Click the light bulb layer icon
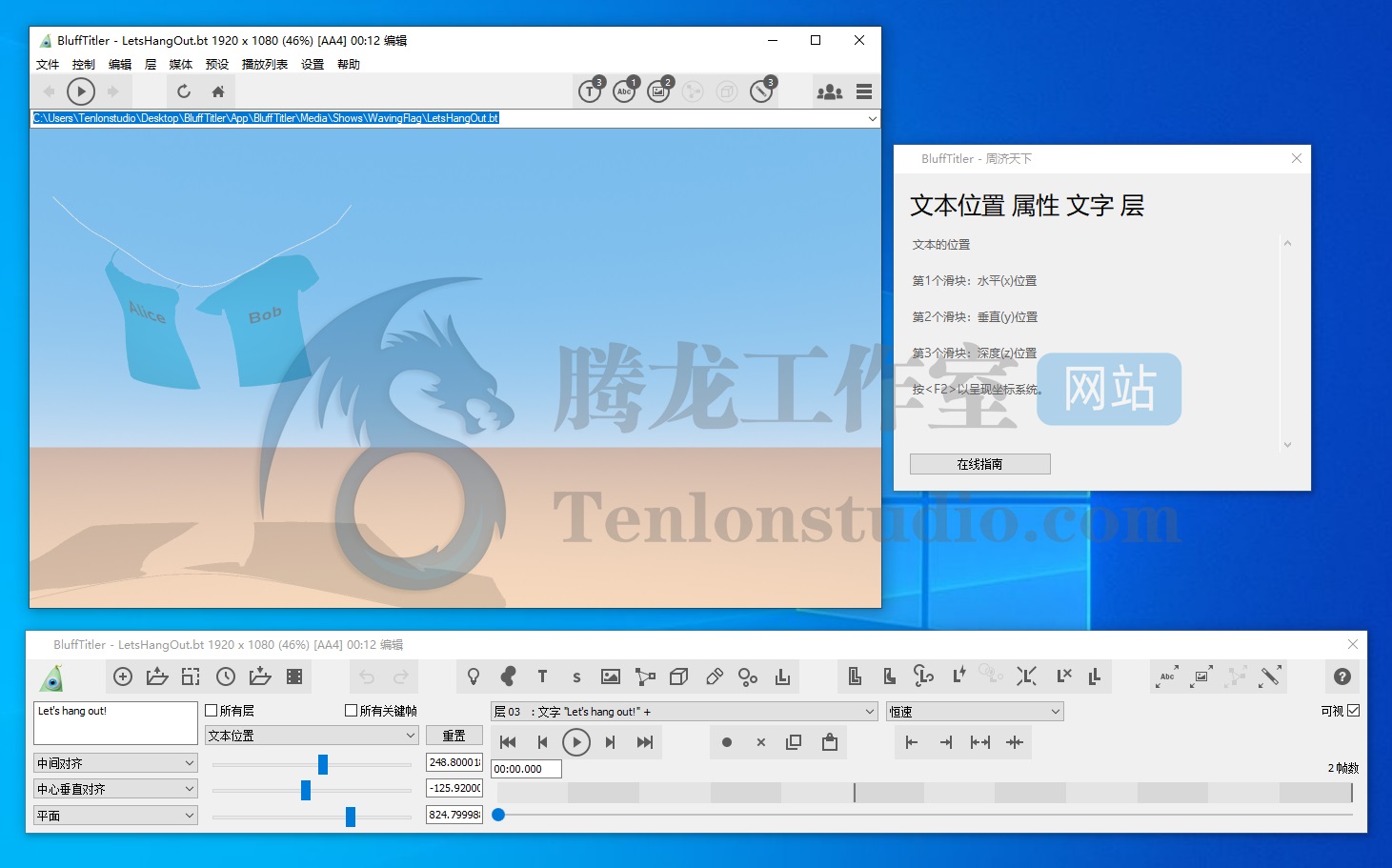Screen dimensions: 1392x868 (x=474, y=676)
